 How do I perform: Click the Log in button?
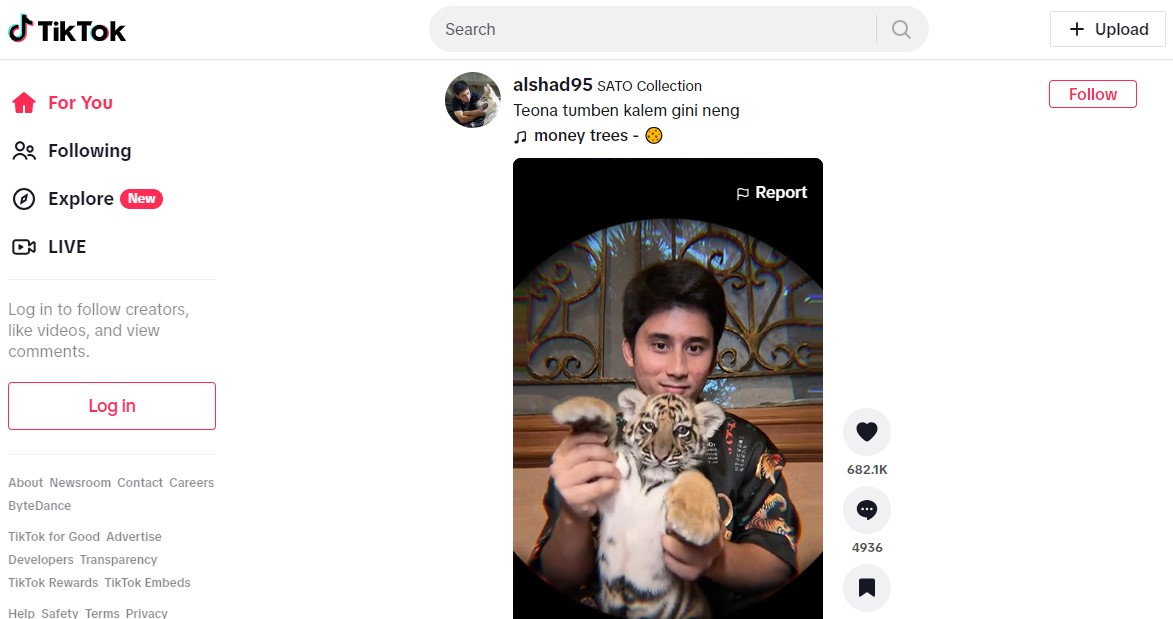[111, 406]
